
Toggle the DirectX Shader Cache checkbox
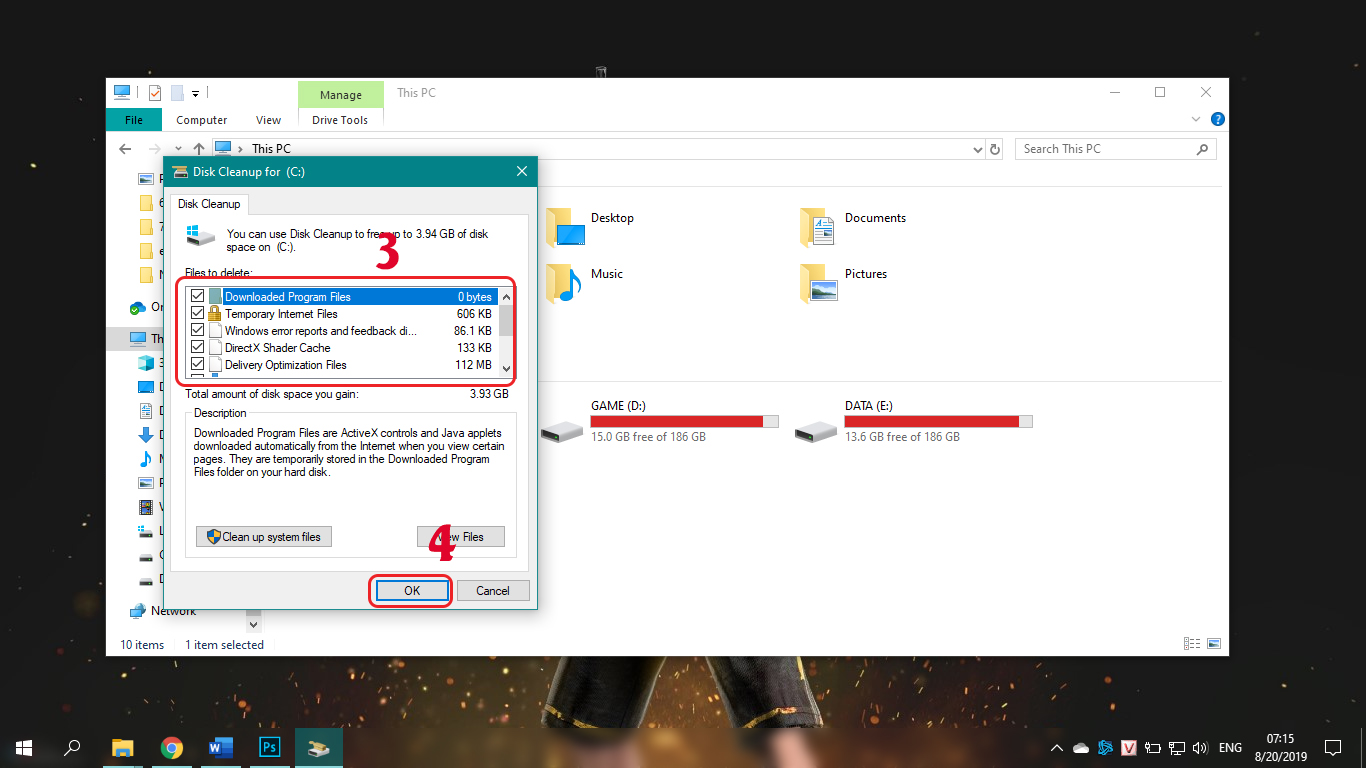coord(197,348)
